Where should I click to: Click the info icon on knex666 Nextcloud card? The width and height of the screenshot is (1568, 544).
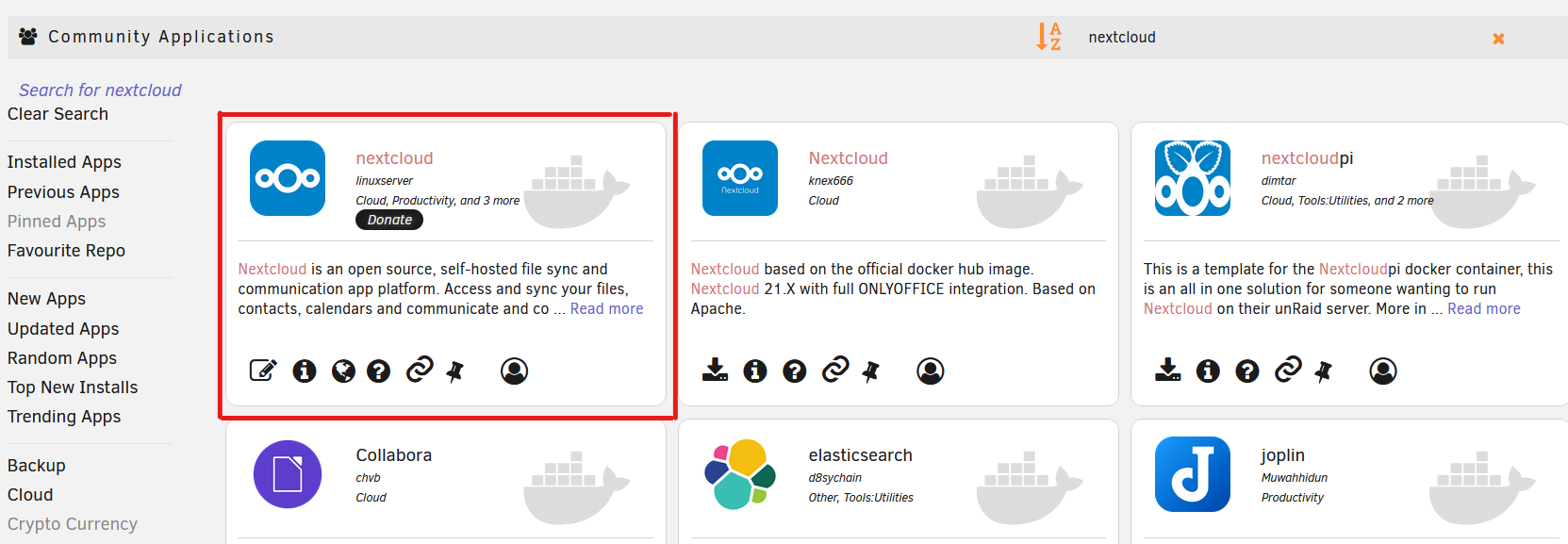tap(755, 371)
